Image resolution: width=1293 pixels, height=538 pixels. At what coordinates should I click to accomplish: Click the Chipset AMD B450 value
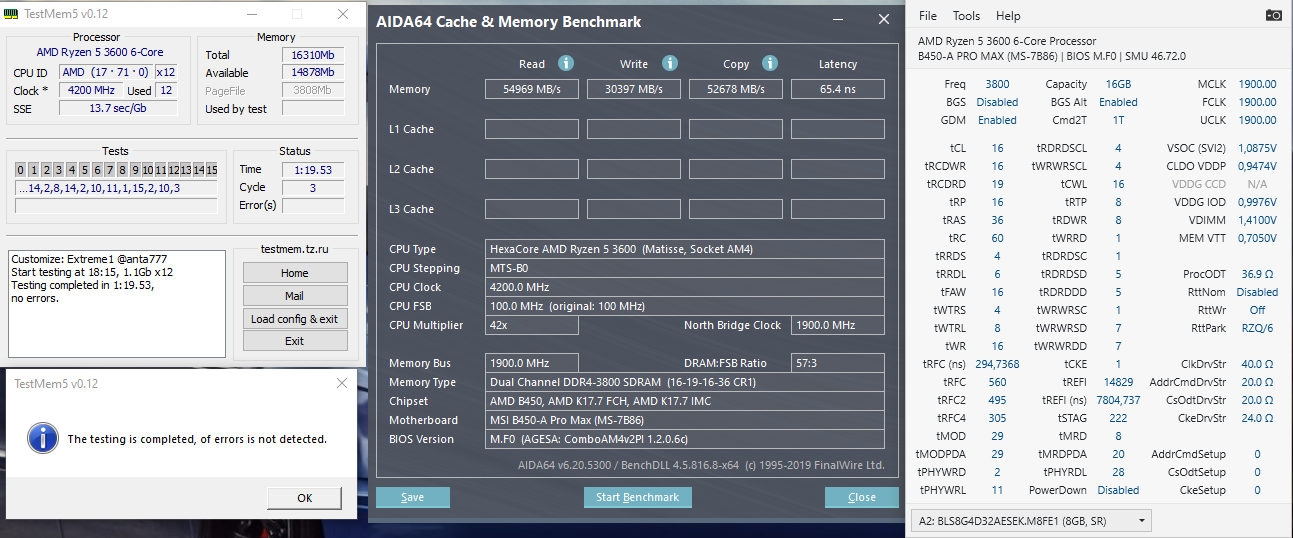(x=685, y=401)
